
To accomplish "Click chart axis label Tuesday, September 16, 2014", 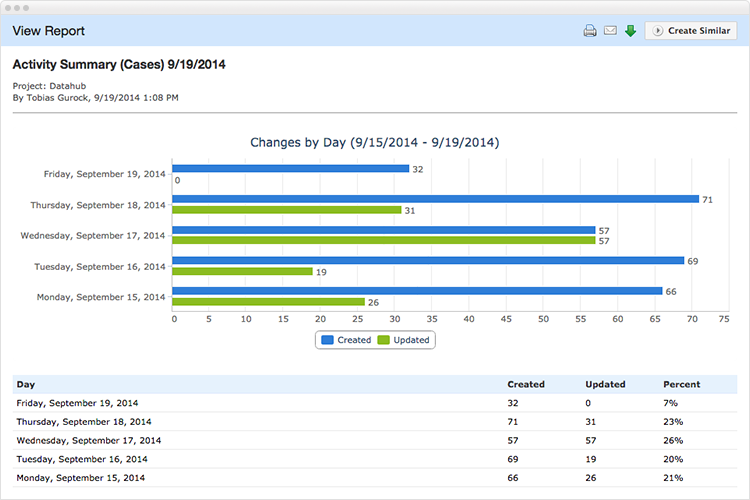I will pyautogui.click(x=100, y=267).
